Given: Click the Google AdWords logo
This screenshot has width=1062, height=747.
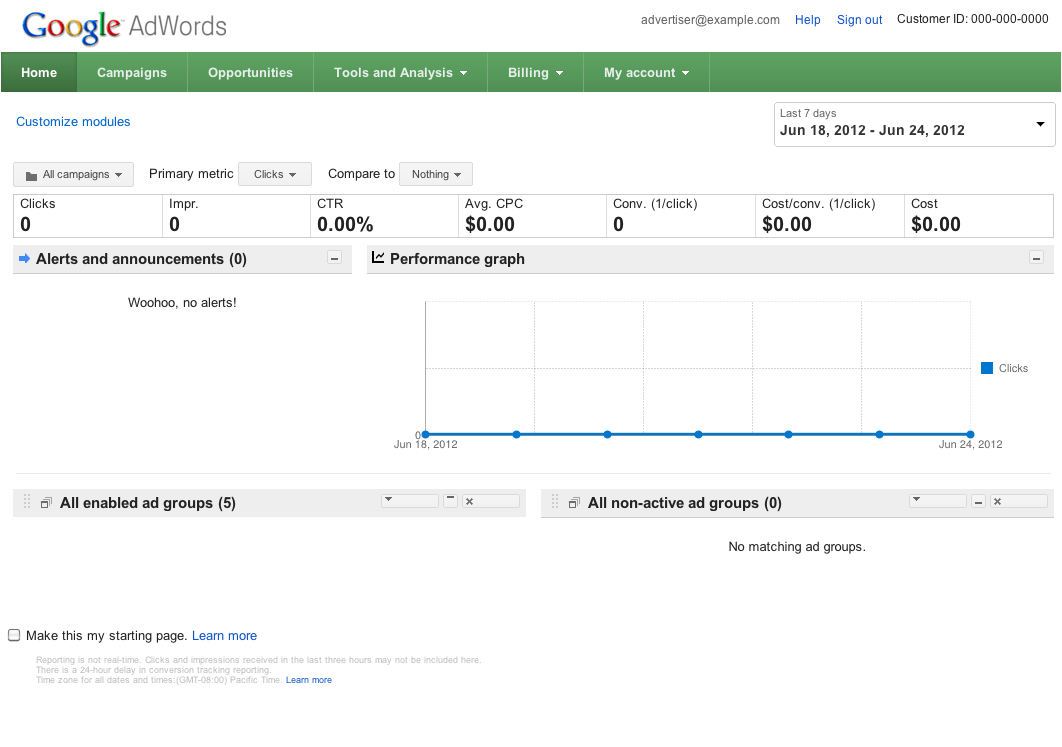Looking at the screenshot, I should (124, 27).
